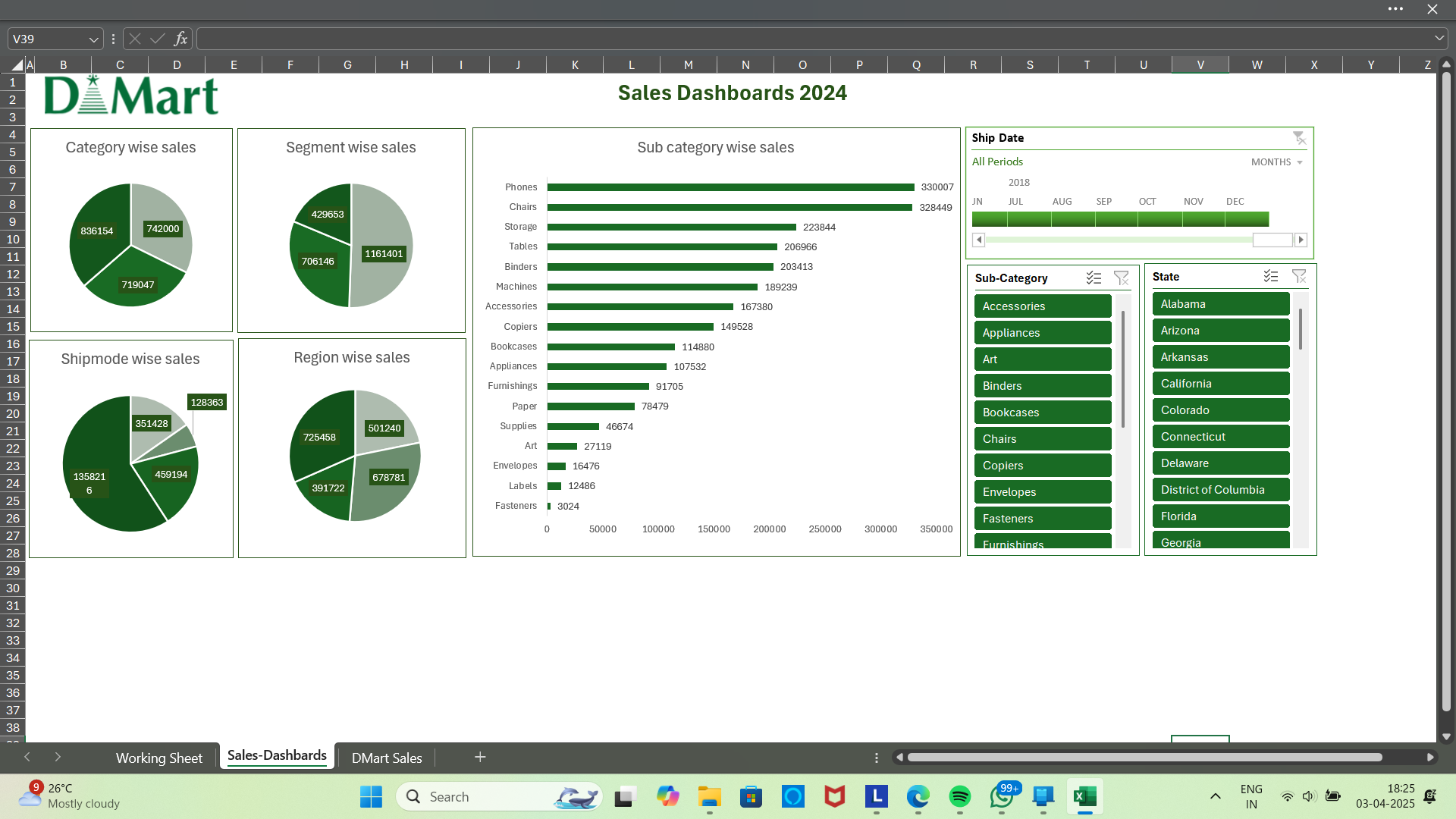Add a new worksheet

click(x=479, y=757)
